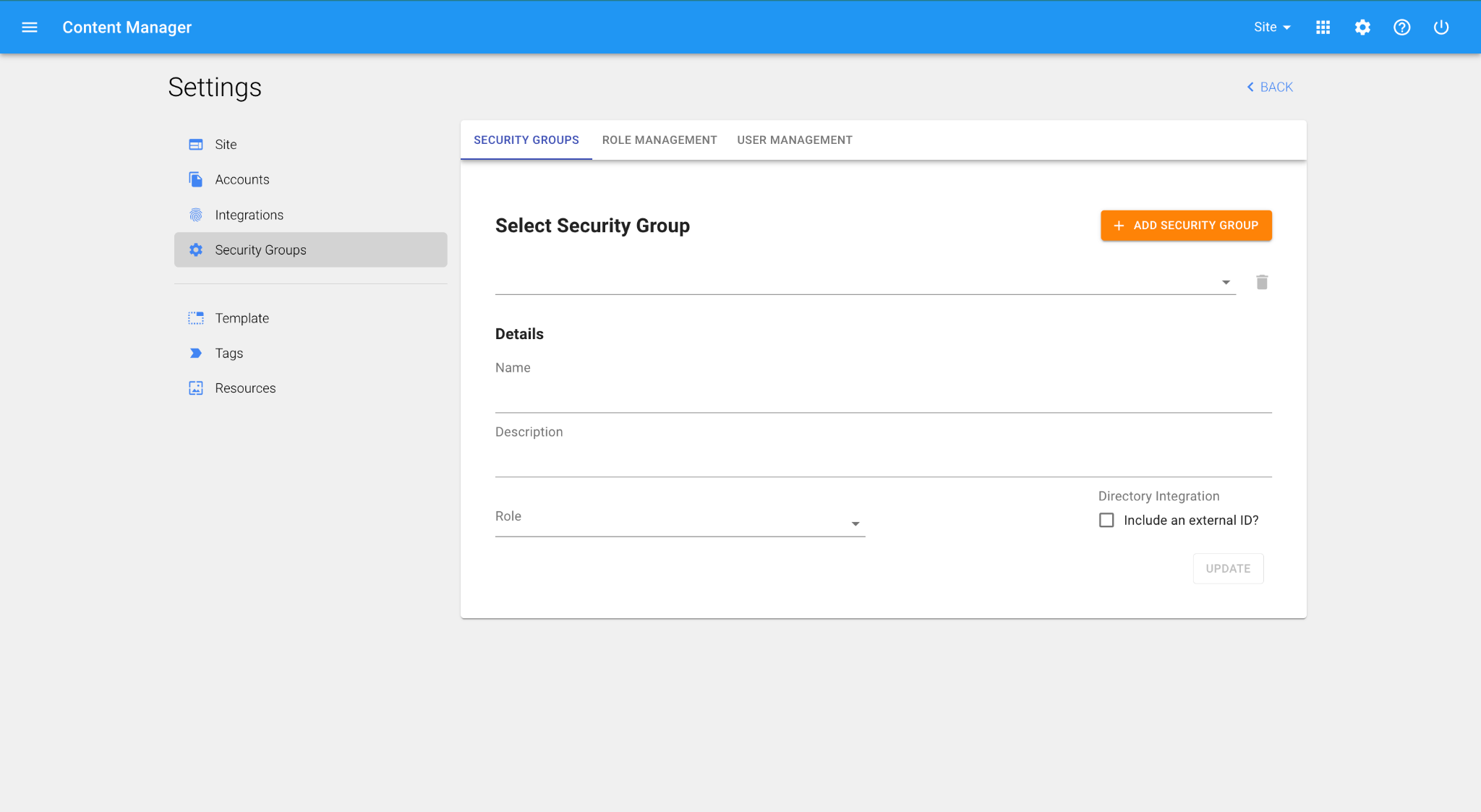The width and height of the screenshot is (1481, 812).
Task: Click the Integrations fingerprint icon
Action: click(196, 215)
